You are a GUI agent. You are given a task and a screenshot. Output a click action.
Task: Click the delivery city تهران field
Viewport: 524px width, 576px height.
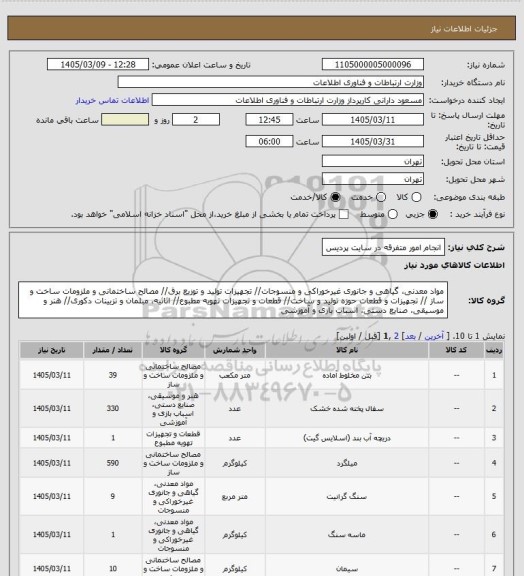point(373,179)
